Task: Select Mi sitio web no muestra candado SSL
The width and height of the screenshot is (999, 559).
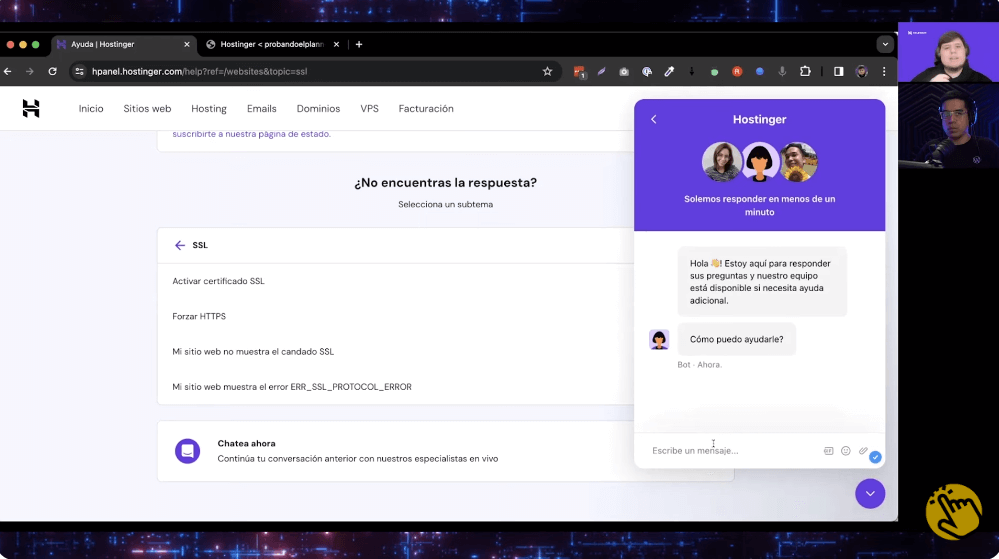Action: 253,352
